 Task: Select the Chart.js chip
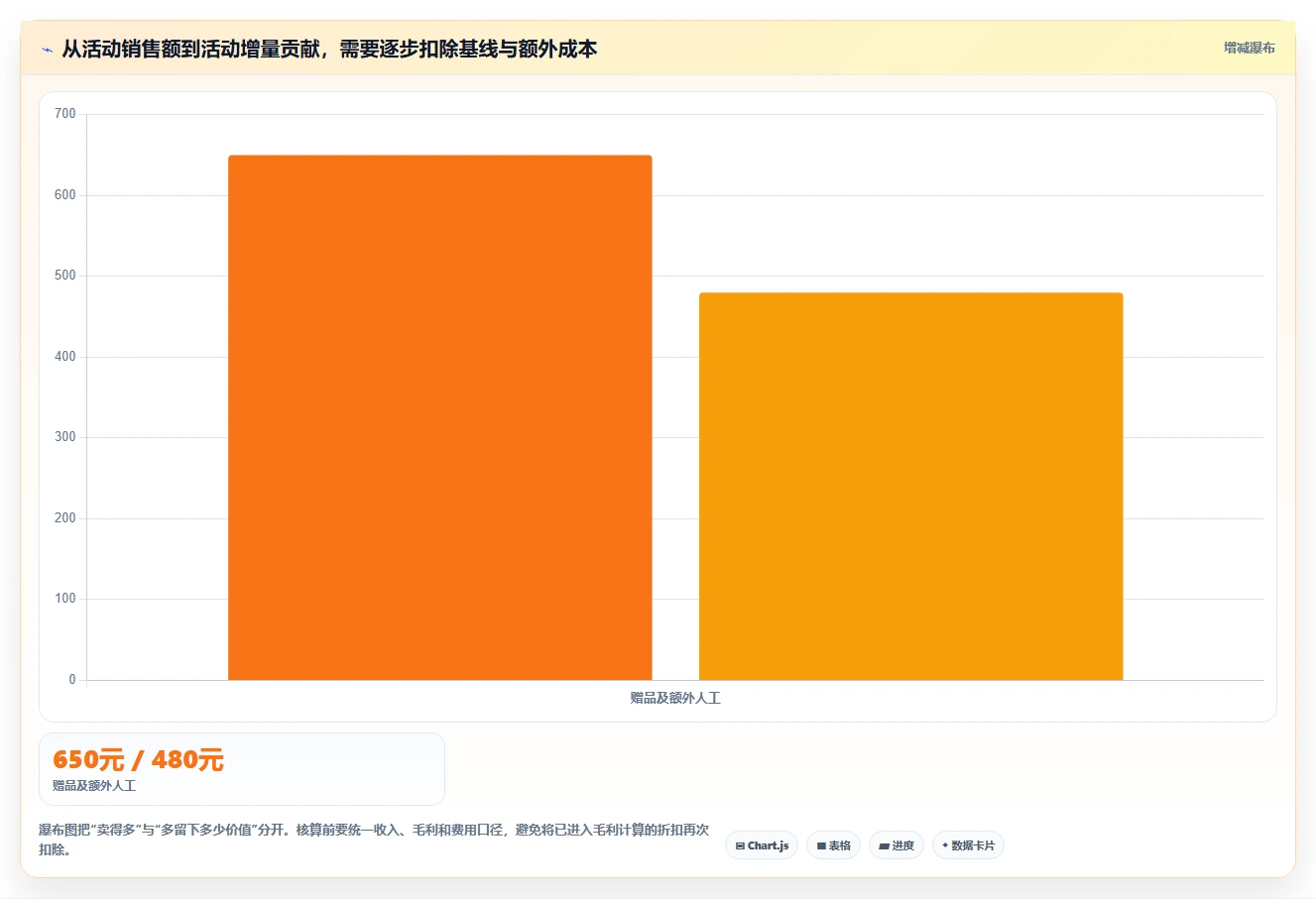762,845
